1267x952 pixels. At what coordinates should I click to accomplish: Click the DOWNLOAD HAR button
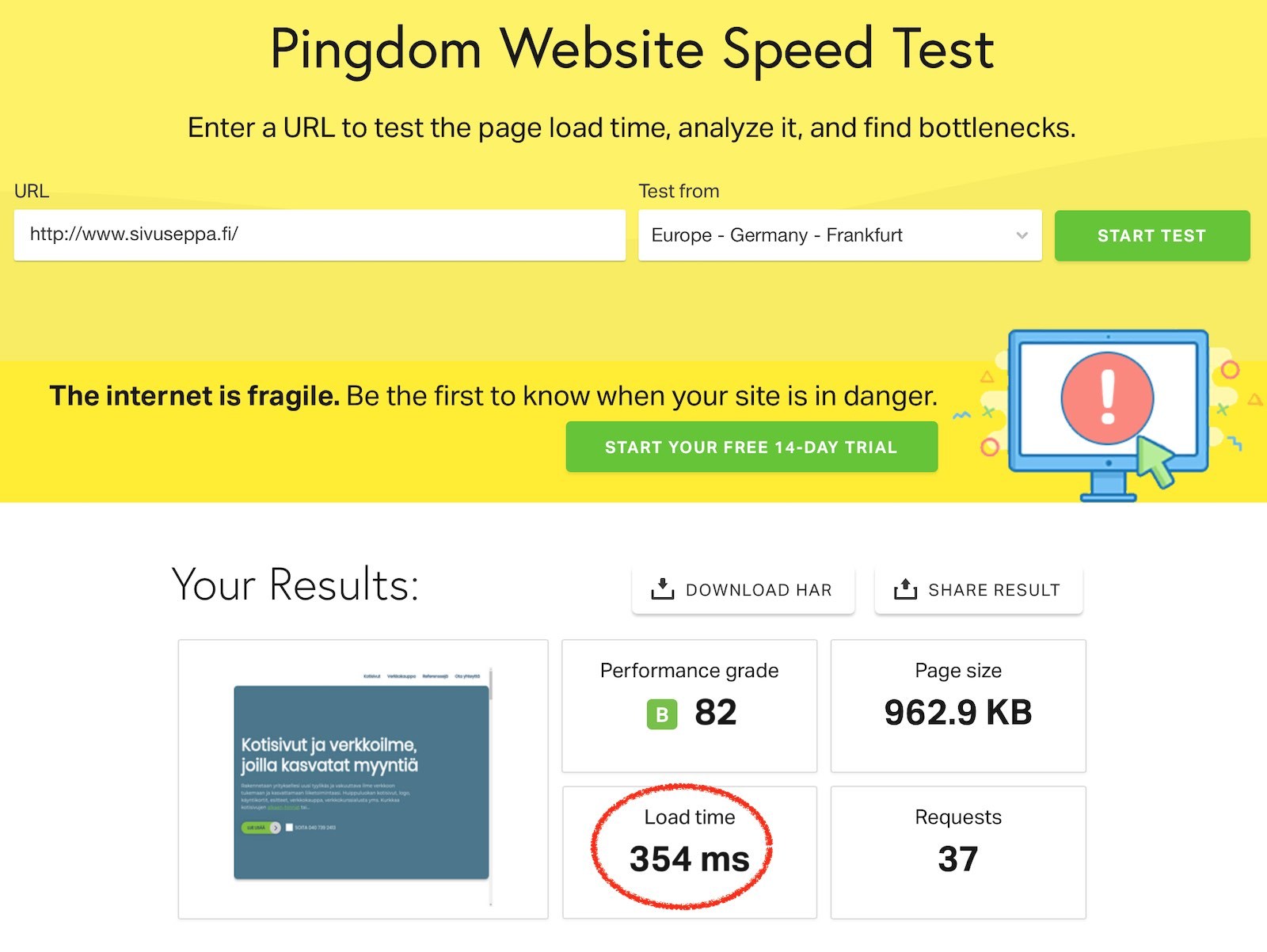pyautogui.click(x=743, y=590)
